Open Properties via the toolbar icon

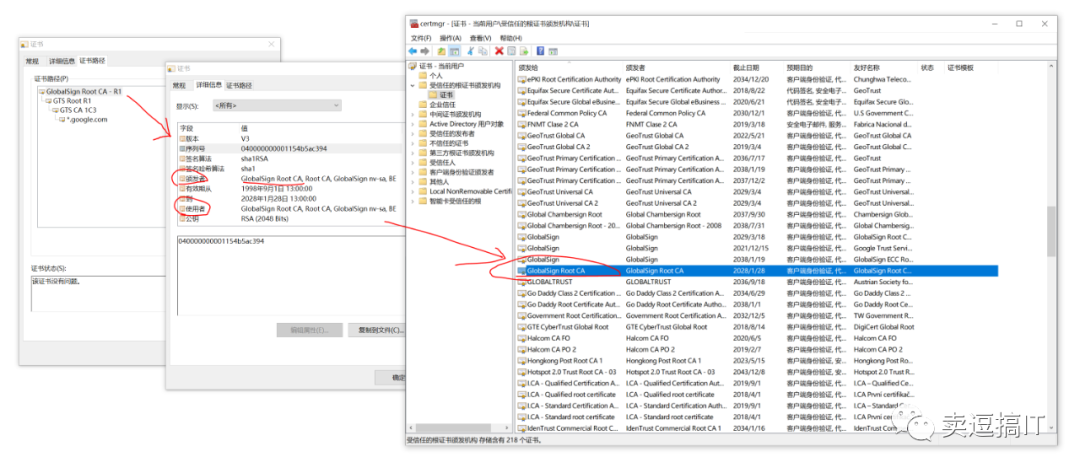pos(512,51)
